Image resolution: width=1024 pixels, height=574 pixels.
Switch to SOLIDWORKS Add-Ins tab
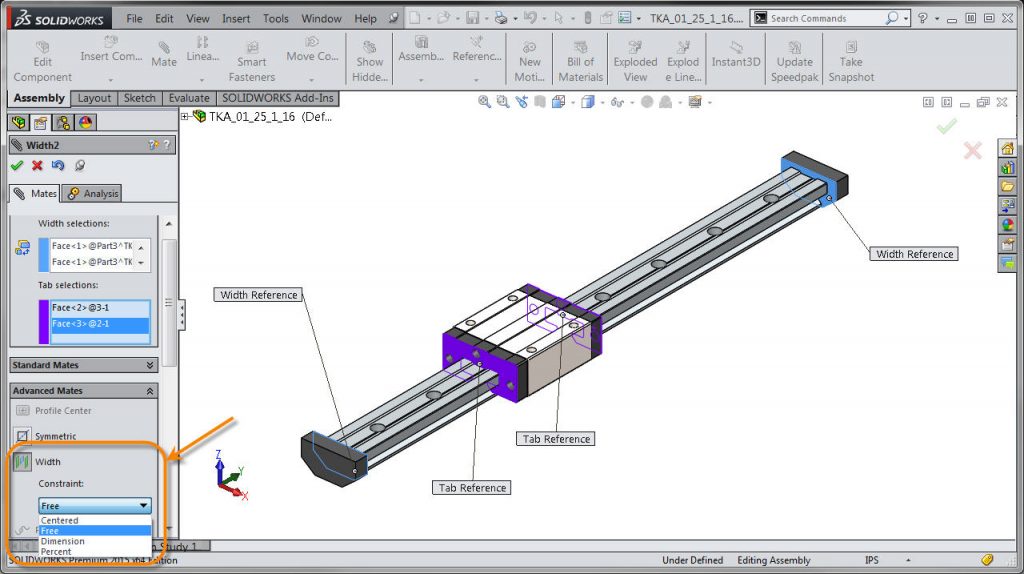coord(278,98)
